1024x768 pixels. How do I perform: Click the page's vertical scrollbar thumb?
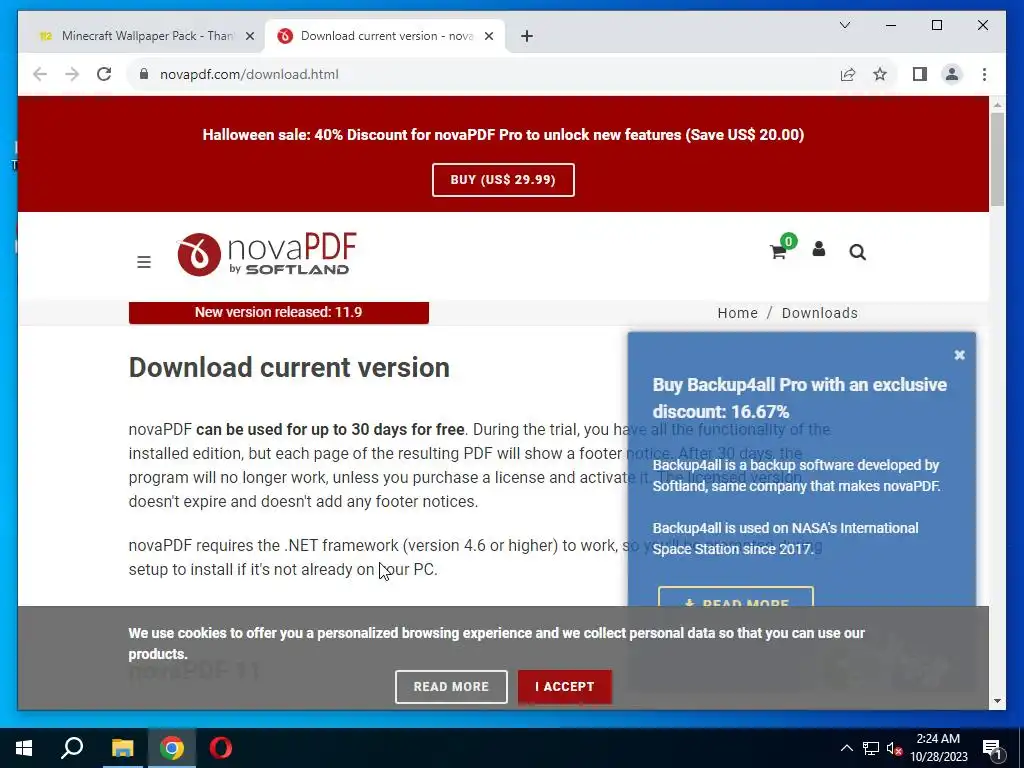(997, 159)
